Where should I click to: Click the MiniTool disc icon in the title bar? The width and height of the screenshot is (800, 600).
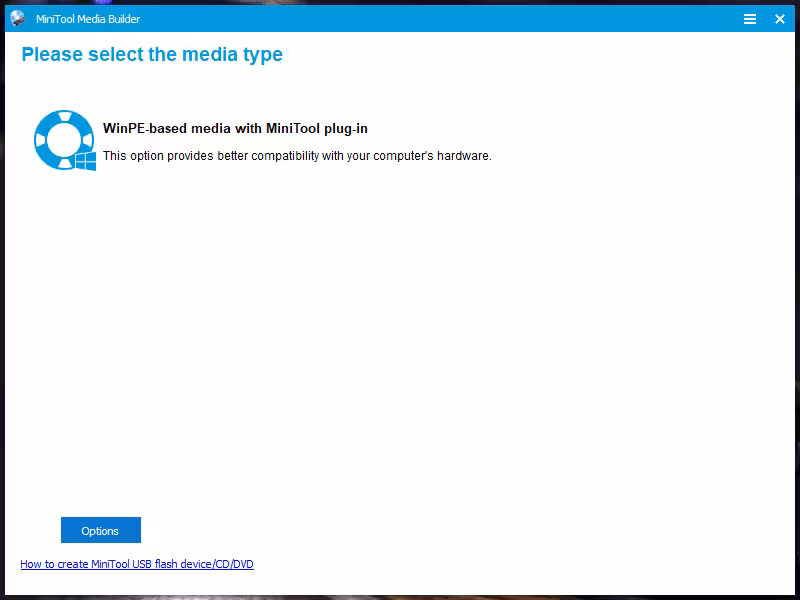(18, 19)
